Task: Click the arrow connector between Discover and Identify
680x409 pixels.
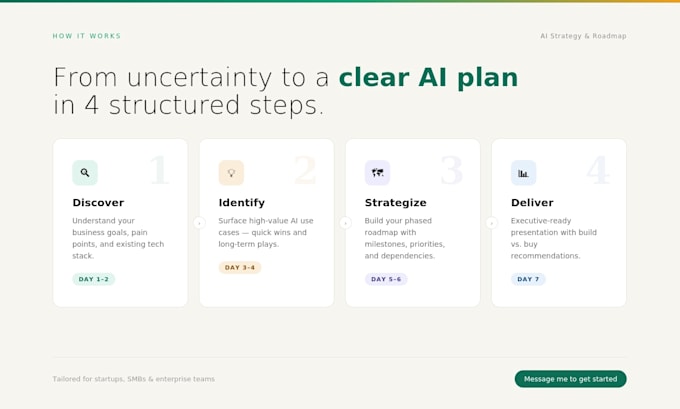Action: (x=199, y=223)
